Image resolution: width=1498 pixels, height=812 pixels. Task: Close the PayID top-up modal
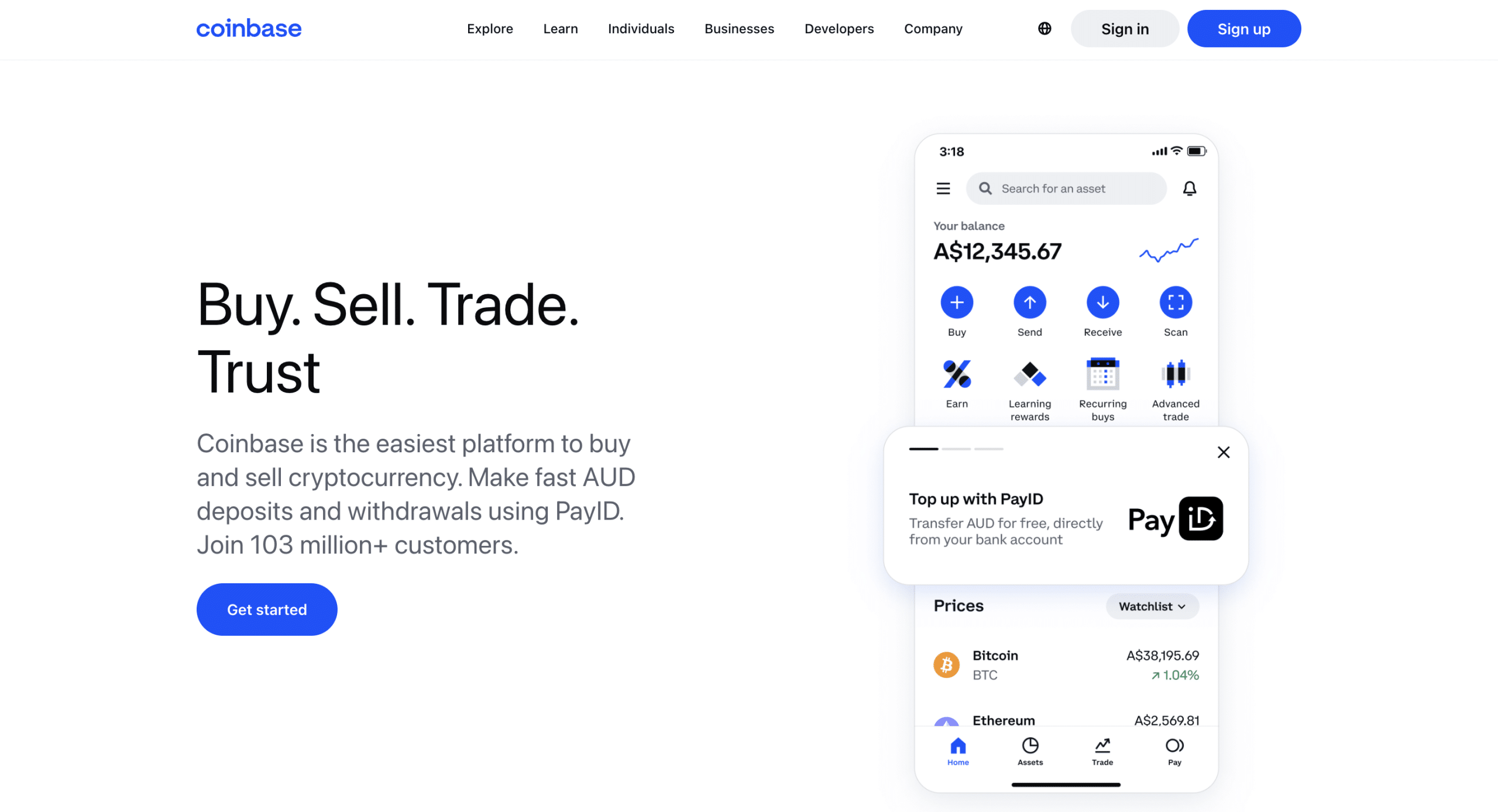(x=1223, y=453)
